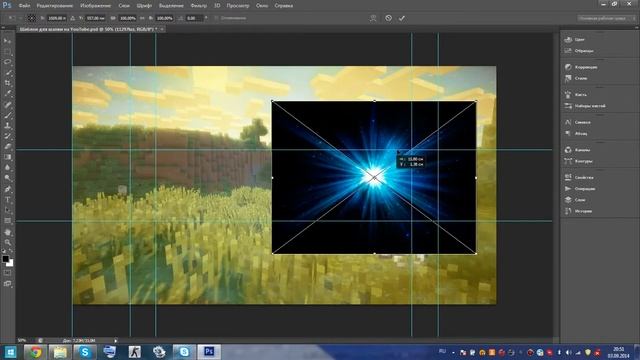The width and height of the screenshot is (640, 360).
Task: Open the Окно menu
Action: (262, 6)
